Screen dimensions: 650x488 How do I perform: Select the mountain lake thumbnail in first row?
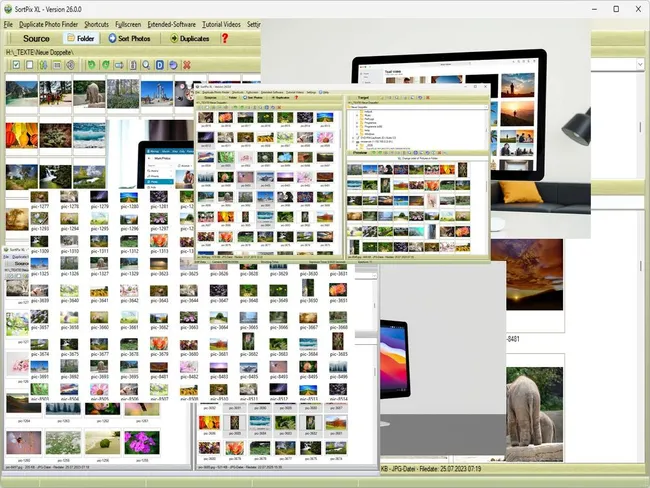[x=22, y=93]
